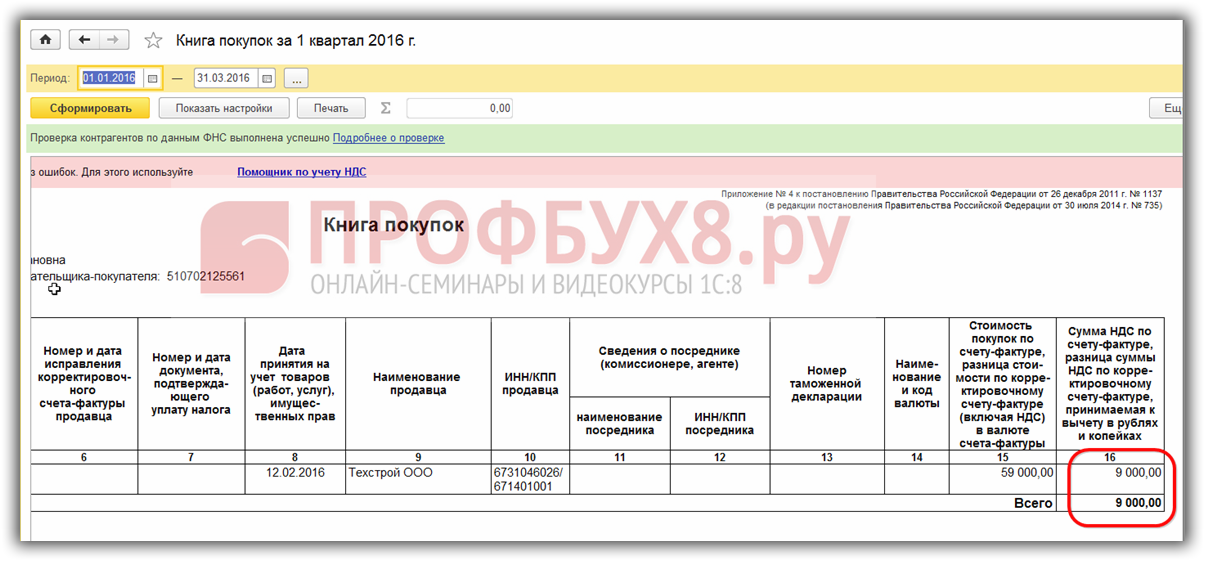1205x561 pixels.
Task: Click the period end date field
Action: (x=225, y=78)
